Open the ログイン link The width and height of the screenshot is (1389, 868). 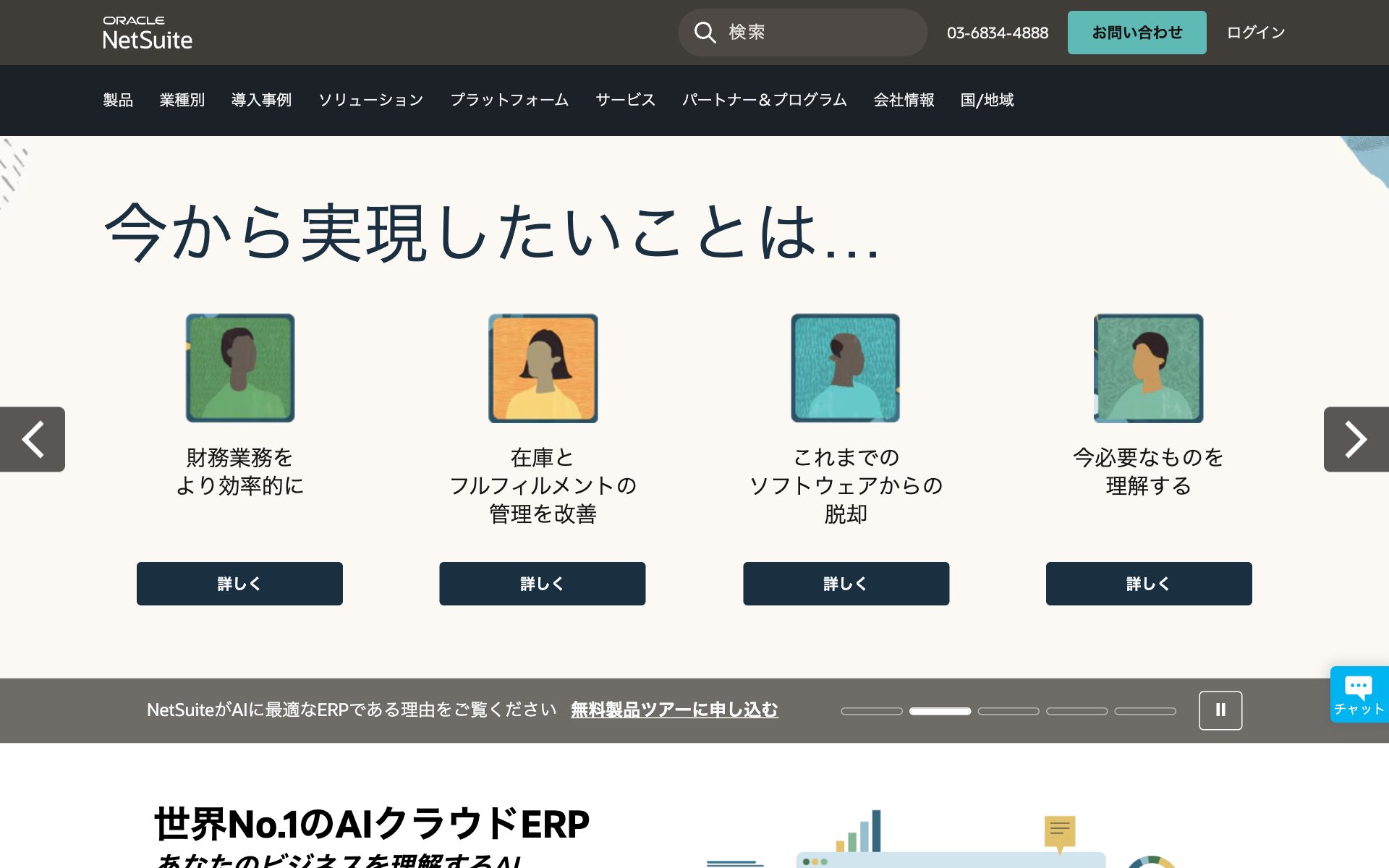coord(1256,33)
